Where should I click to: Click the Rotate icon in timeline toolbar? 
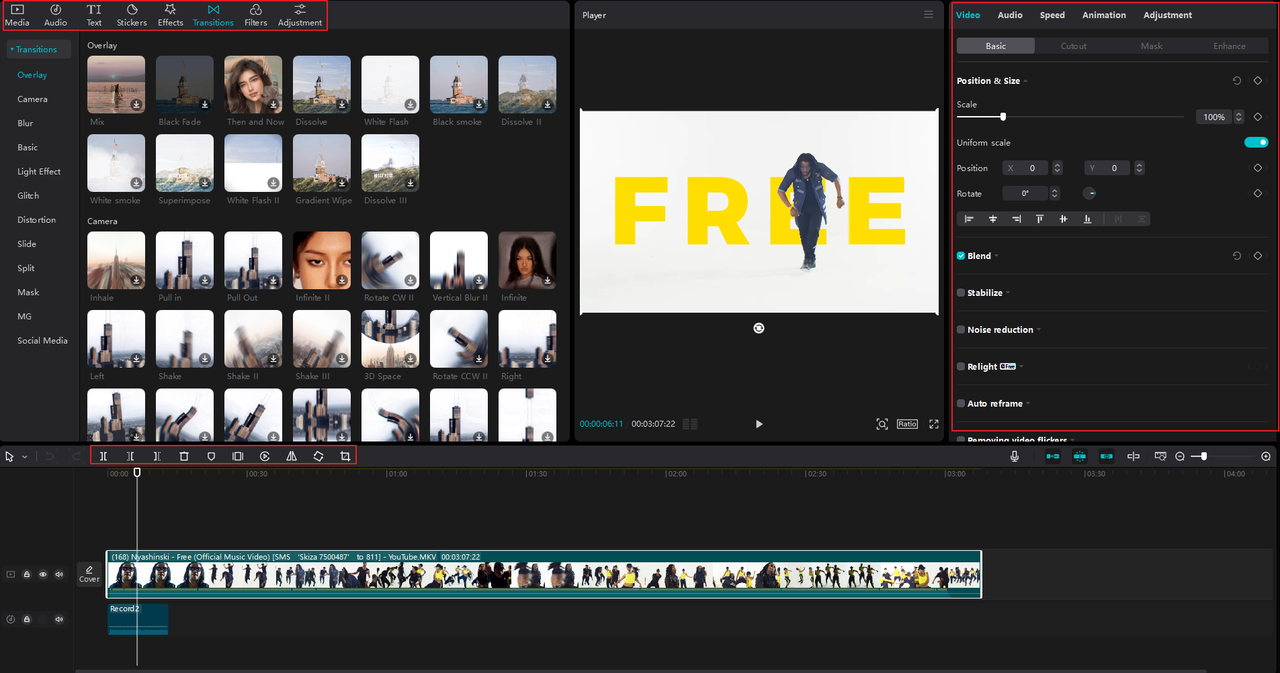click(x=318, y=456)
